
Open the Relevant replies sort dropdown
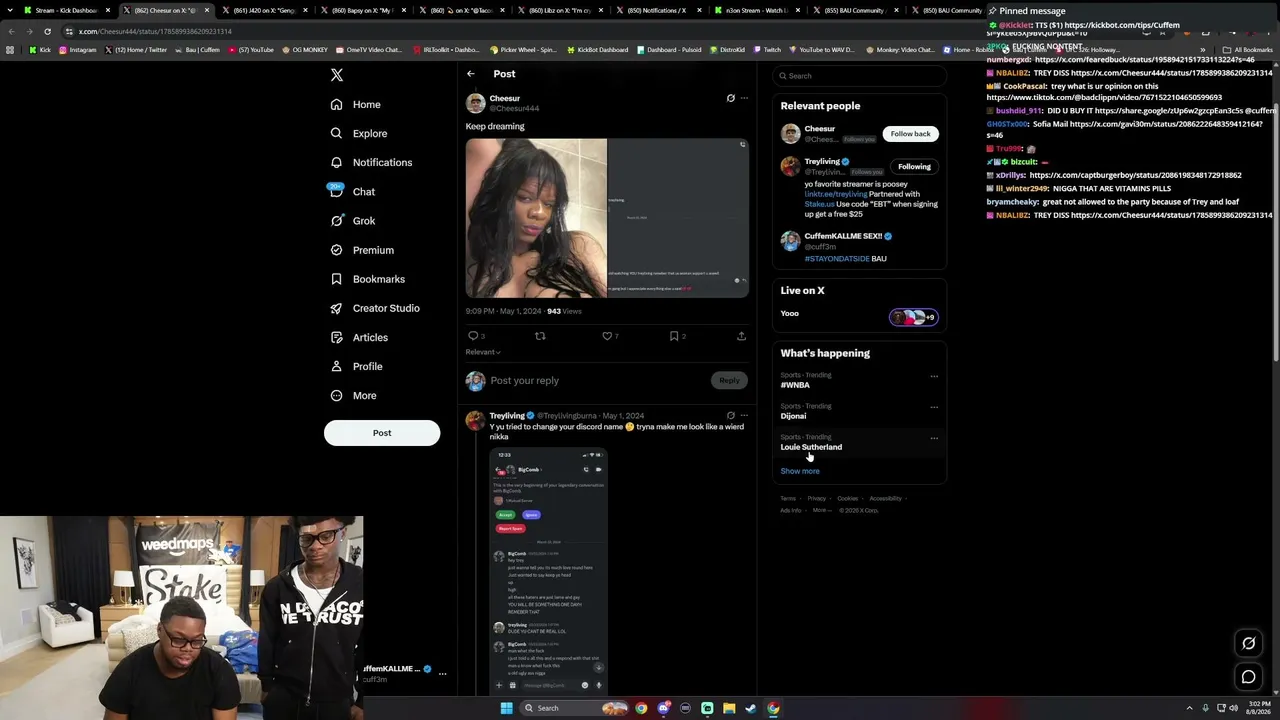[483, 352]
